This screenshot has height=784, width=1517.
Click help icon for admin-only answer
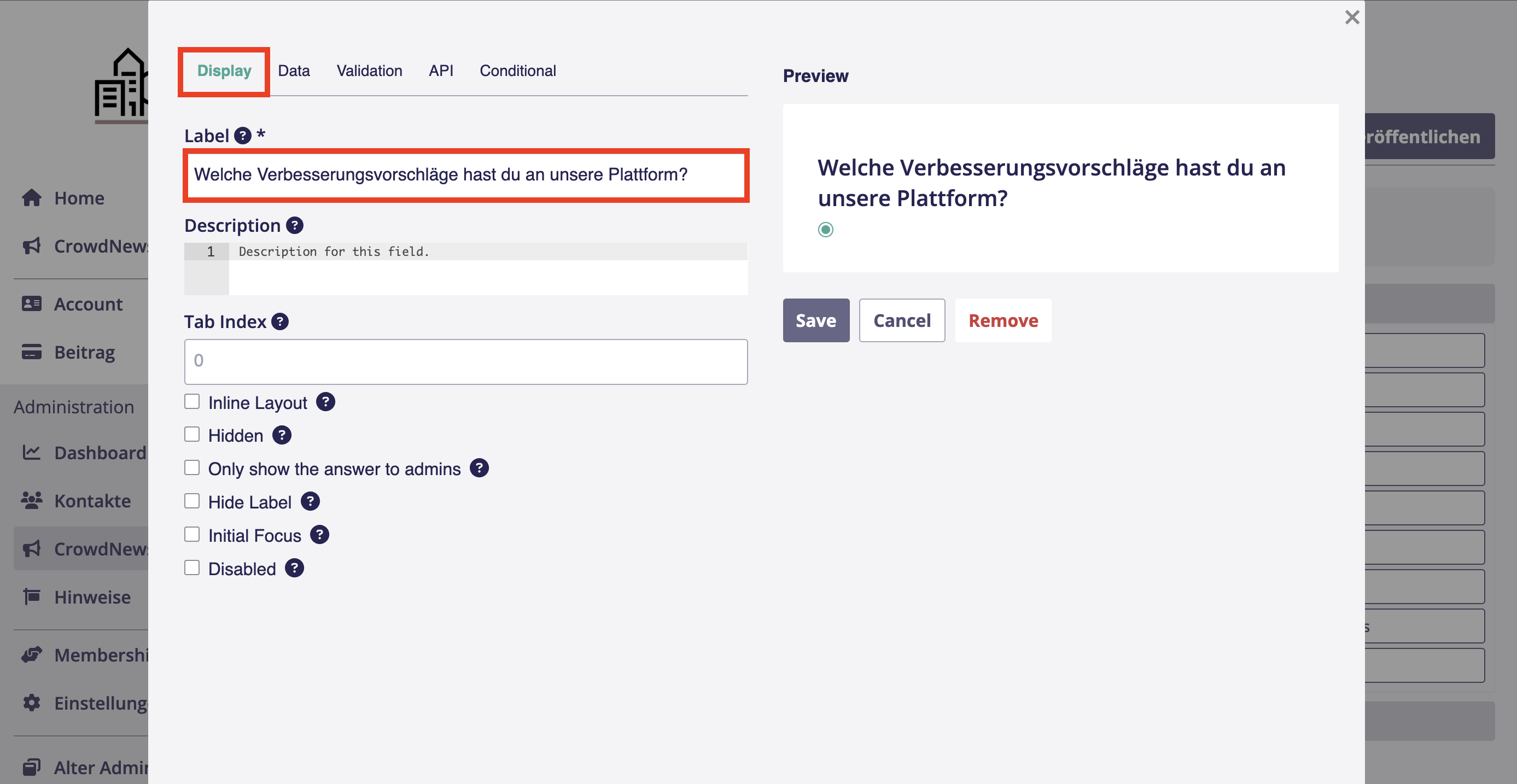point(480,468)
